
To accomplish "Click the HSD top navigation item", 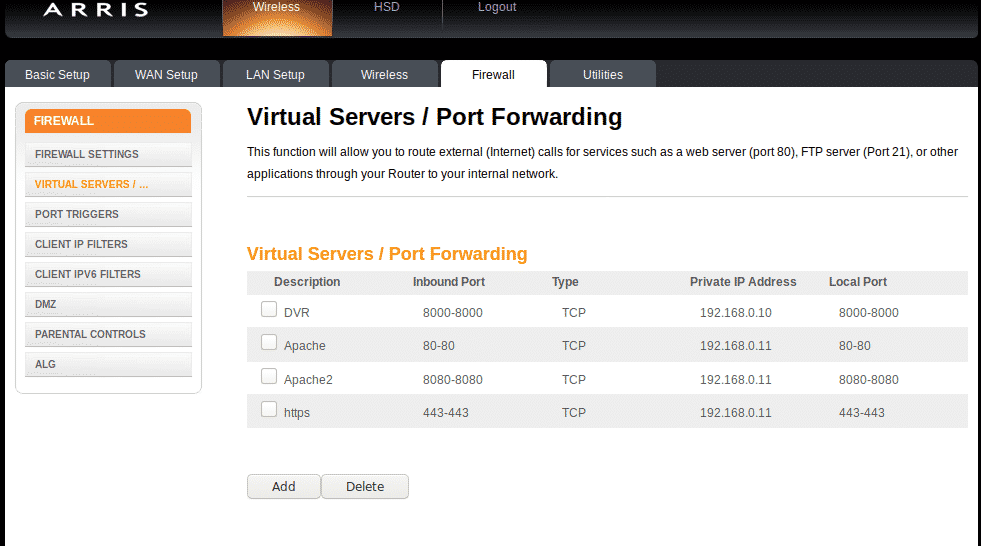I will coord(386,8).
